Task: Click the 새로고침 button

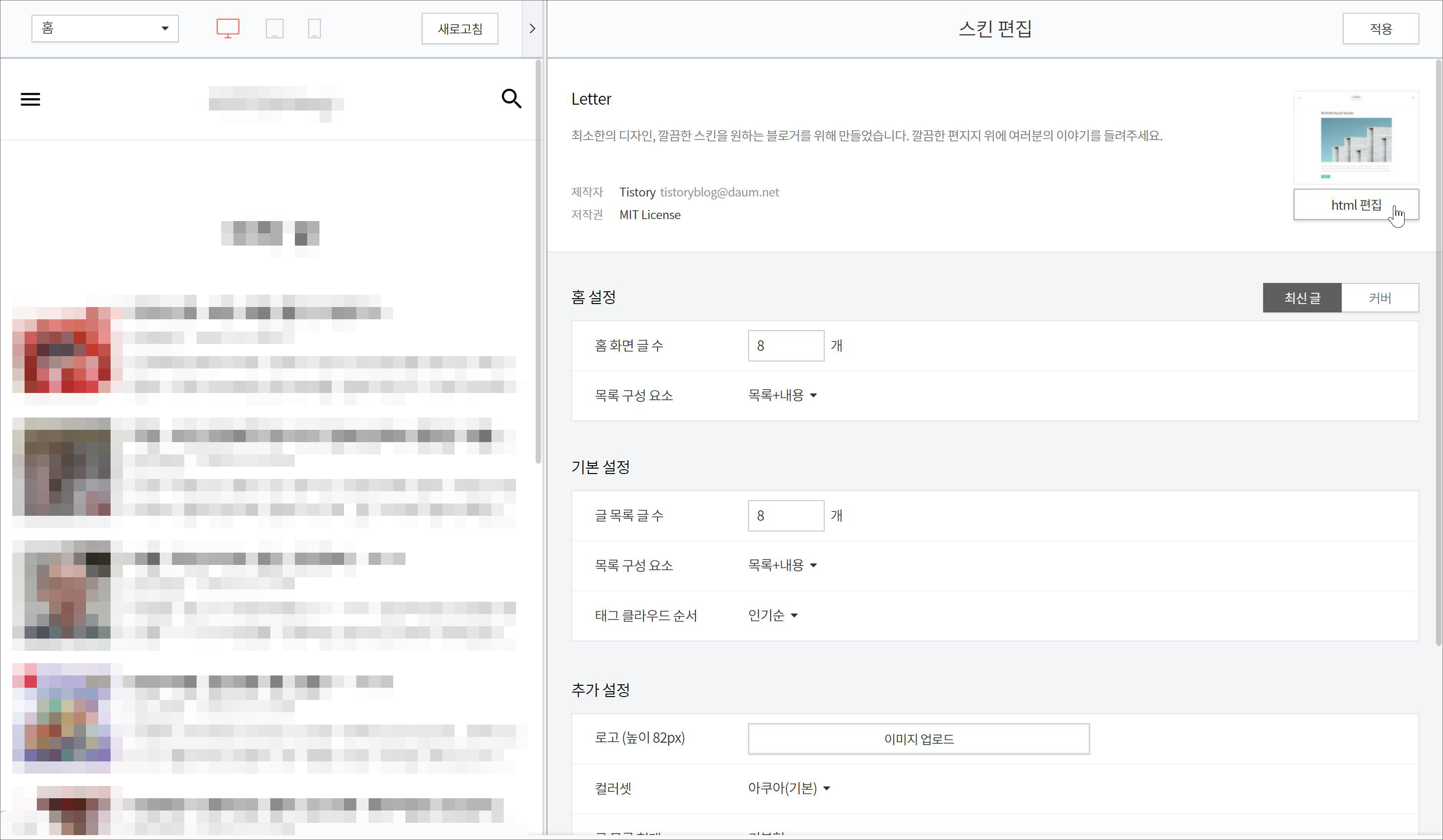Action: [x=459, y=28]
